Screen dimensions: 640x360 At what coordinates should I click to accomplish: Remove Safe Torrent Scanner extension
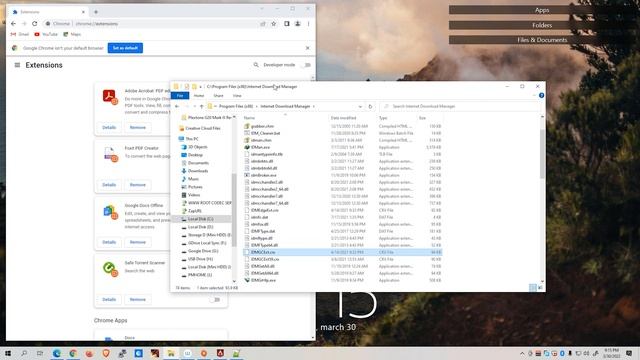138,300
